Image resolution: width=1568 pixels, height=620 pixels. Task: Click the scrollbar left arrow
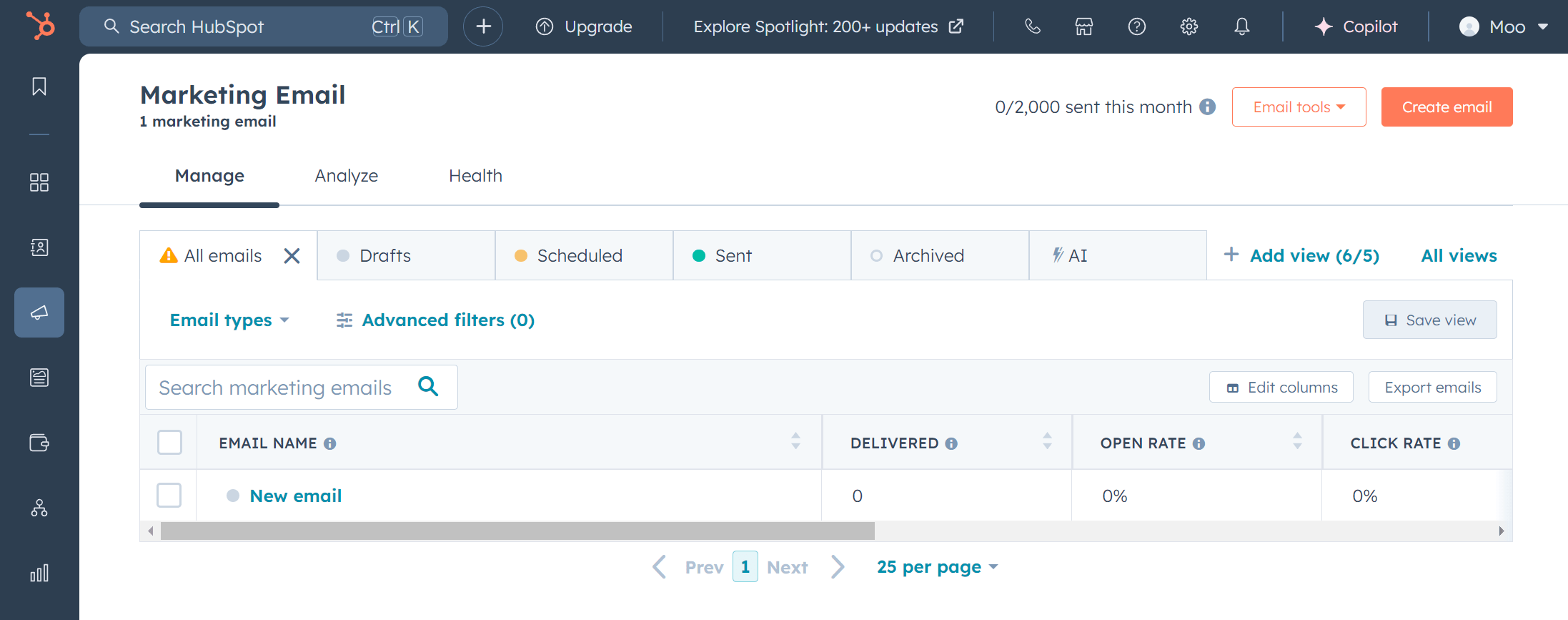150,531
